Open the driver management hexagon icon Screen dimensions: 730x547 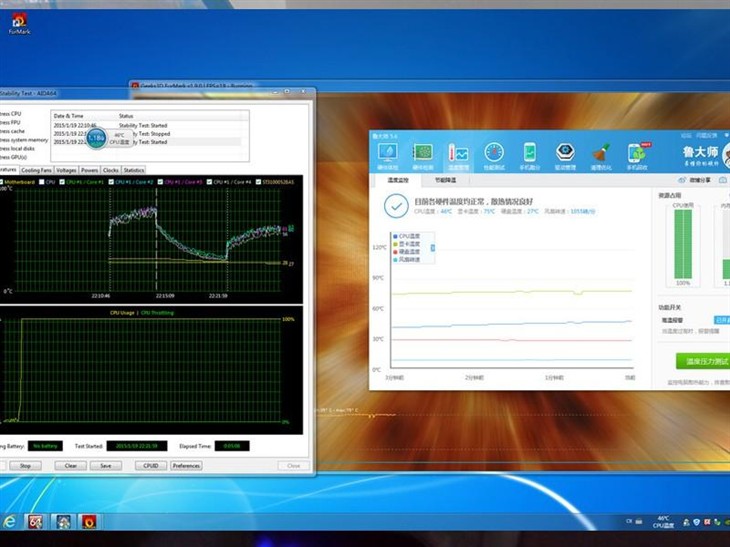click(x=565, y=156)
